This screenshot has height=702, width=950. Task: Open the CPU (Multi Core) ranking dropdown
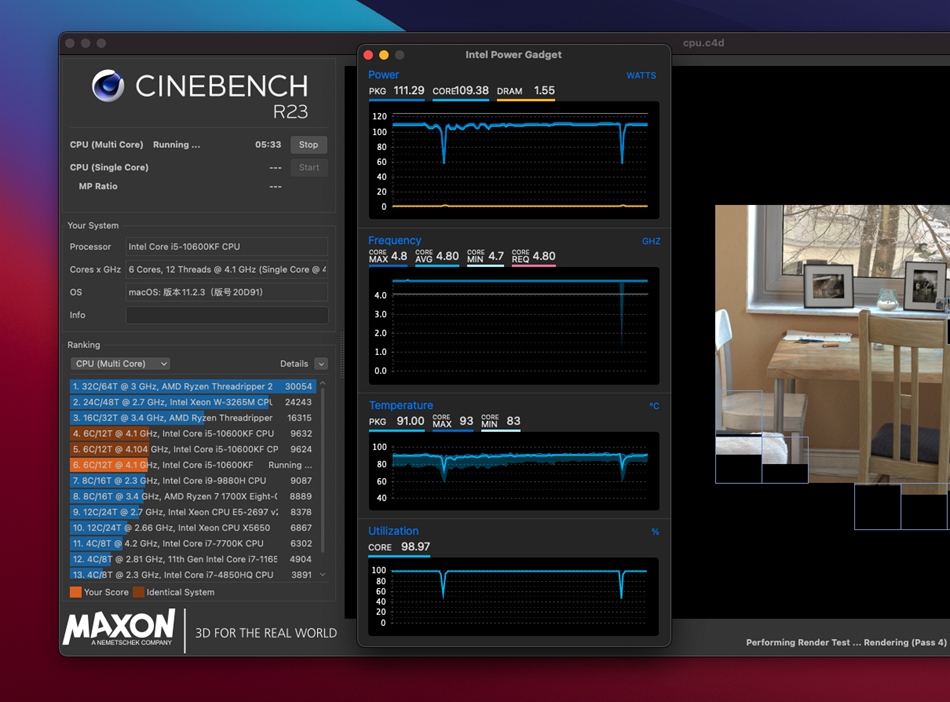(120, 364)
